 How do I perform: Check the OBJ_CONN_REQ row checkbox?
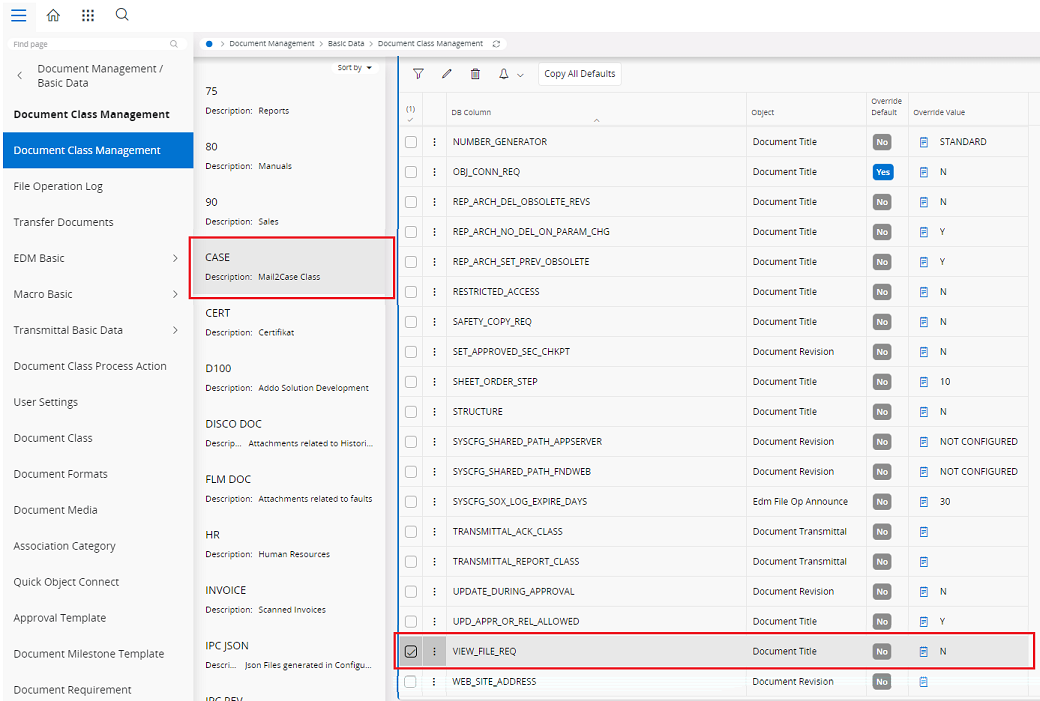pos(411,172)
